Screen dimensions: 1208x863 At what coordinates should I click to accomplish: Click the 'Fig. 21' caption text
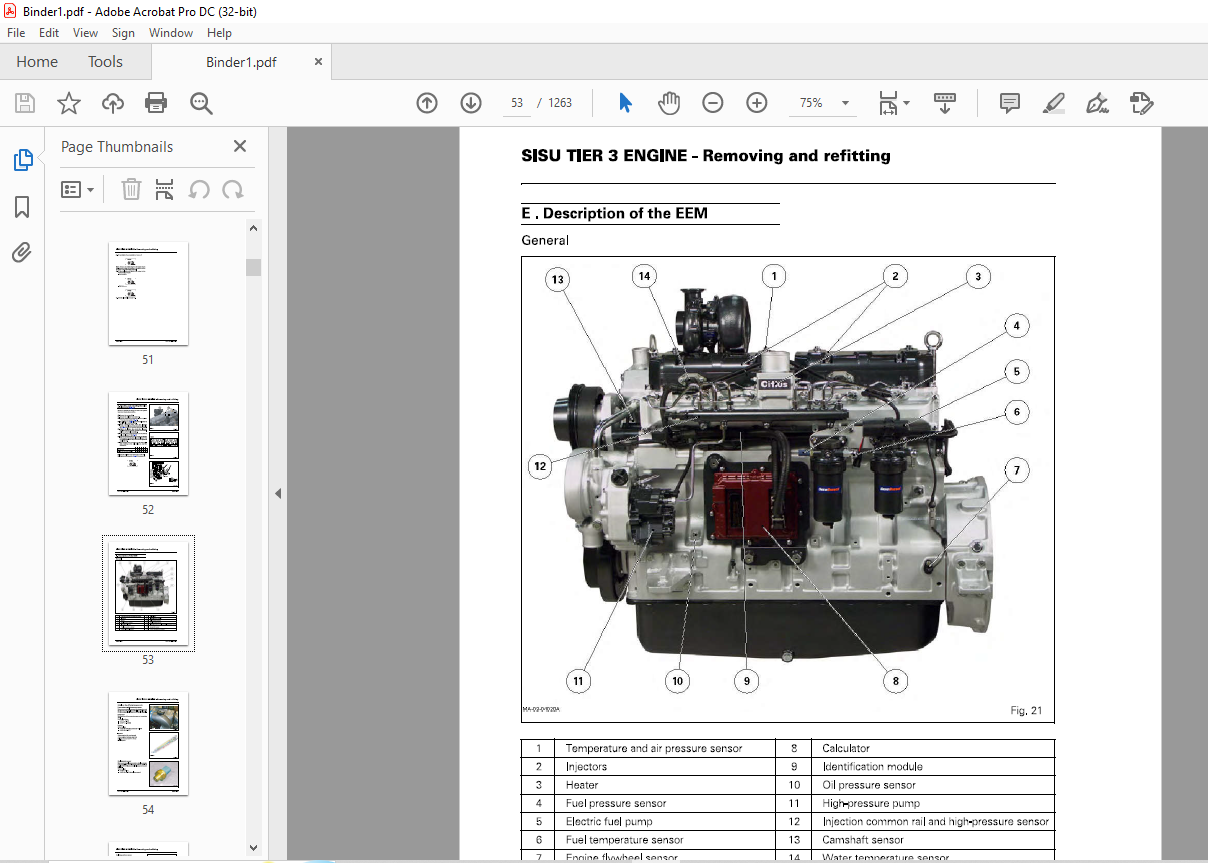1026,711
